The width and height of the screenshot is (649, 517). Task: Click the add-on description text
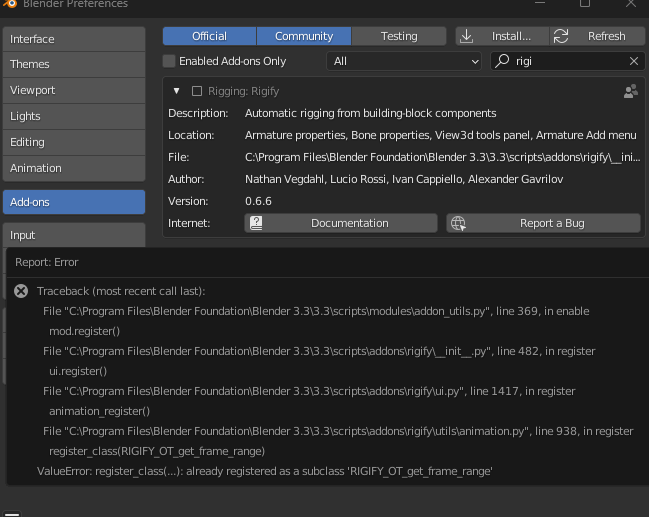click(x=370, y=113)
